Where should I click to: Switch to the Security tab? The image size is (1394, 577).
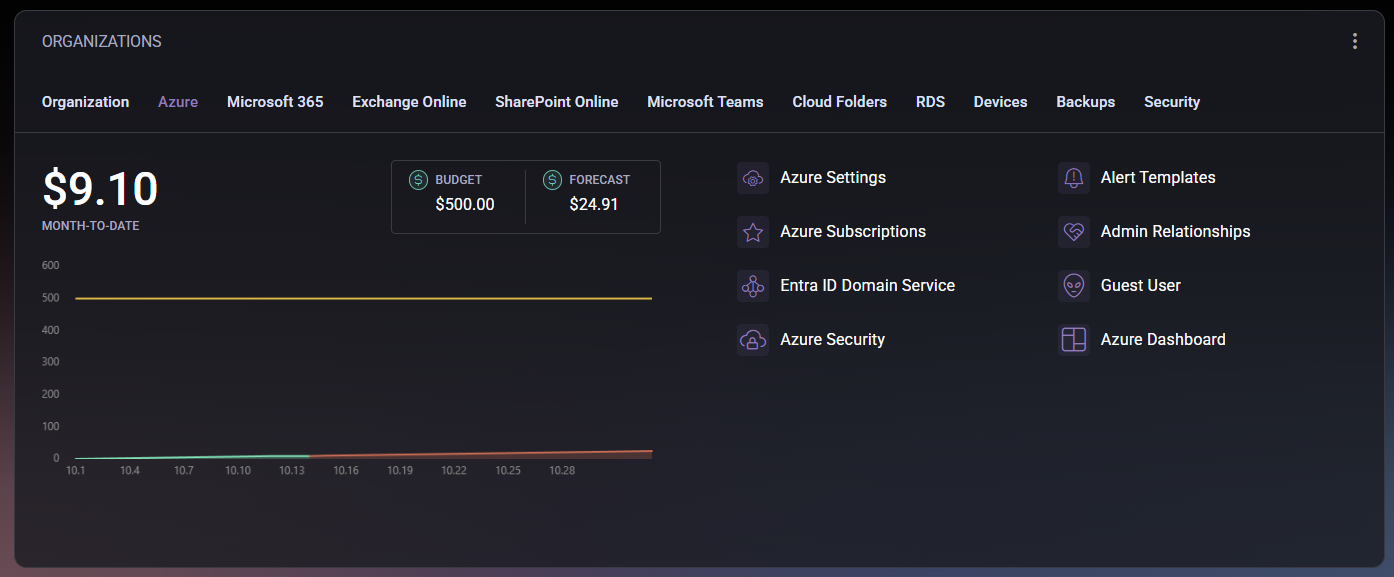(1171, 102)
